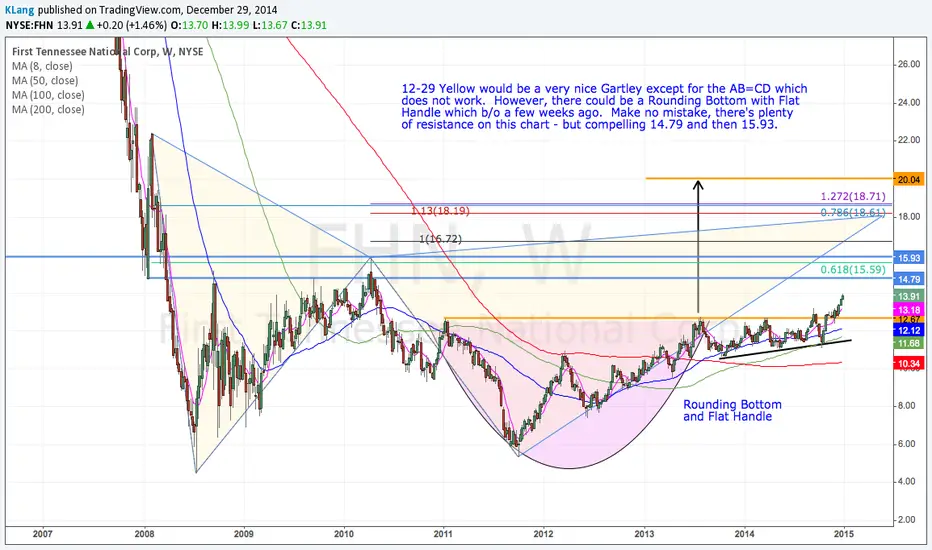This screenshot has height=550, width=932.
Task: Click the 2011 label on time axis
Action: pos(443,534)
